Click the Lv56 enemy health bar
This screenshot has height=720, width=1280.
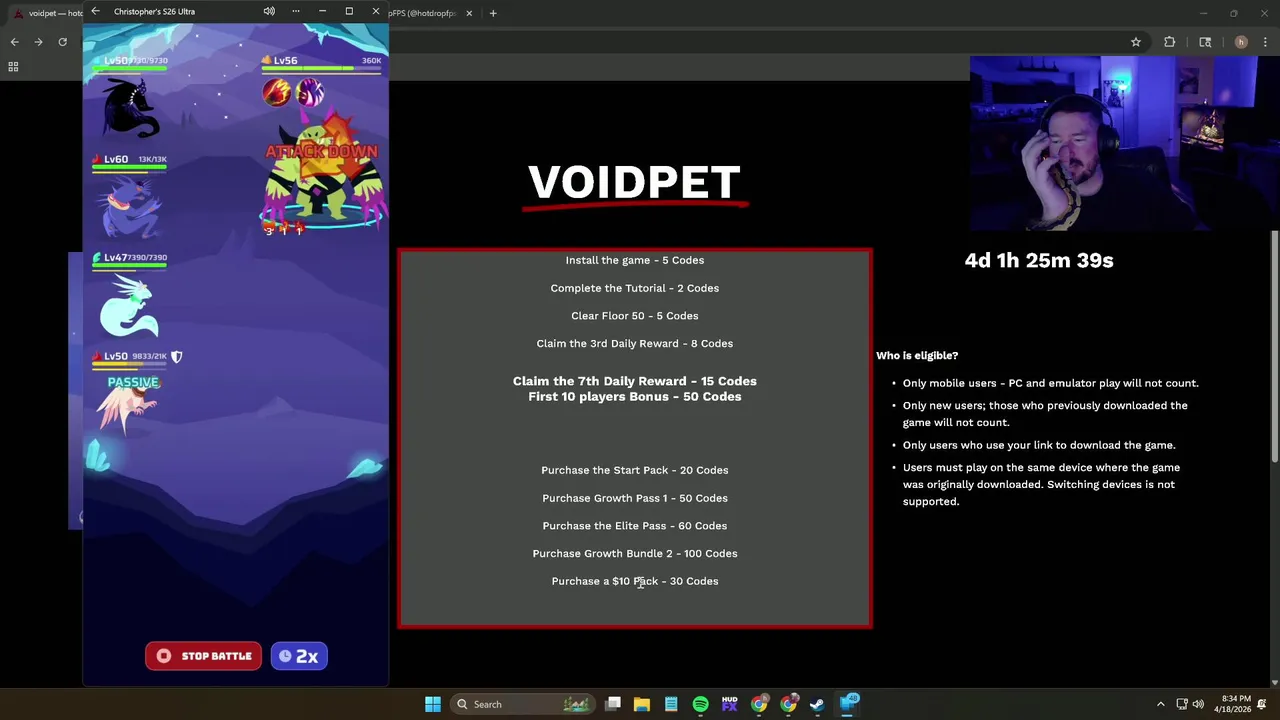click(x=321, y=70)
